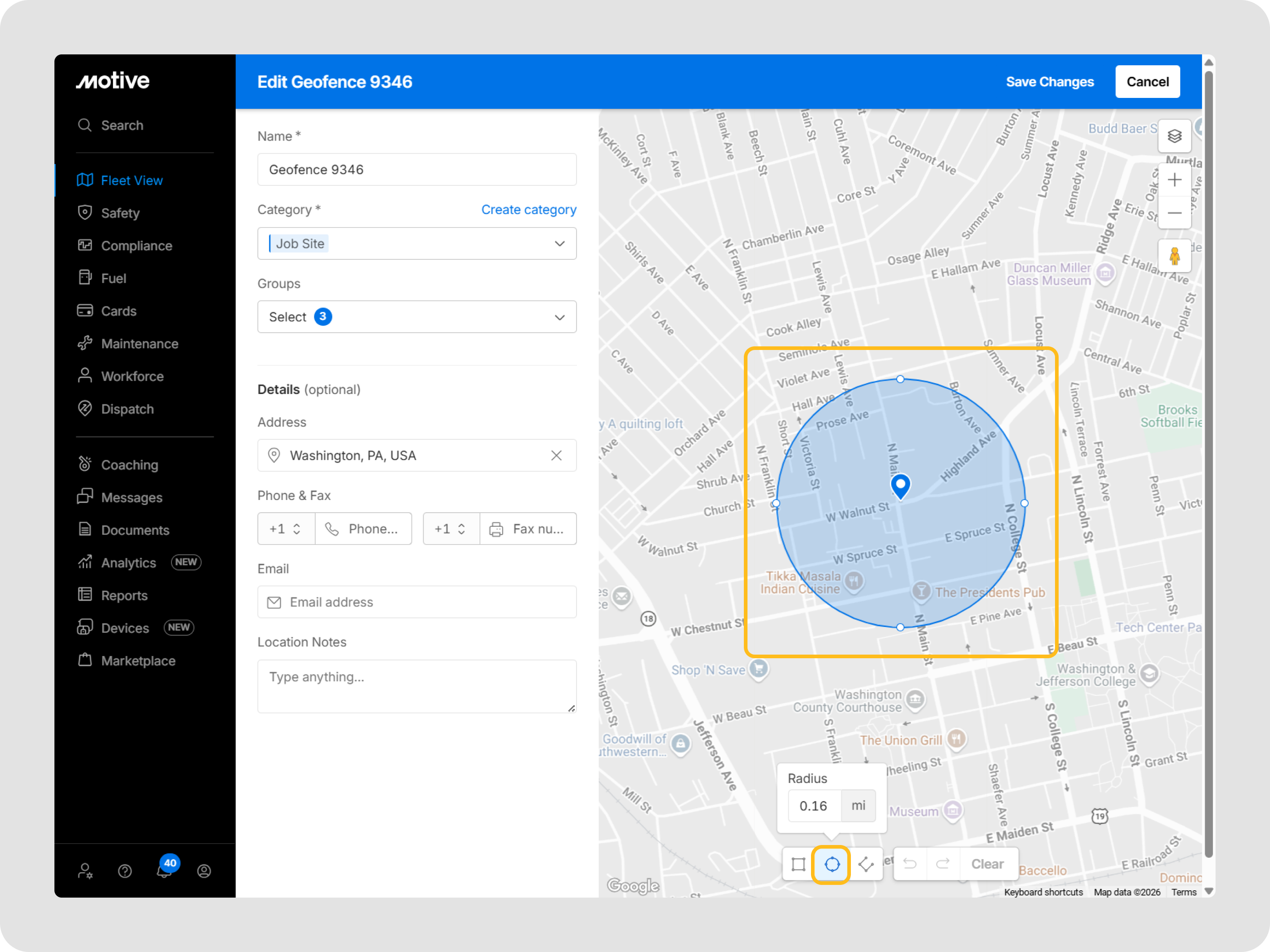The height and width of the screenshot is (952, 1270).
Task: Open notifications bell with 40 badge
Action: point(164,870)
